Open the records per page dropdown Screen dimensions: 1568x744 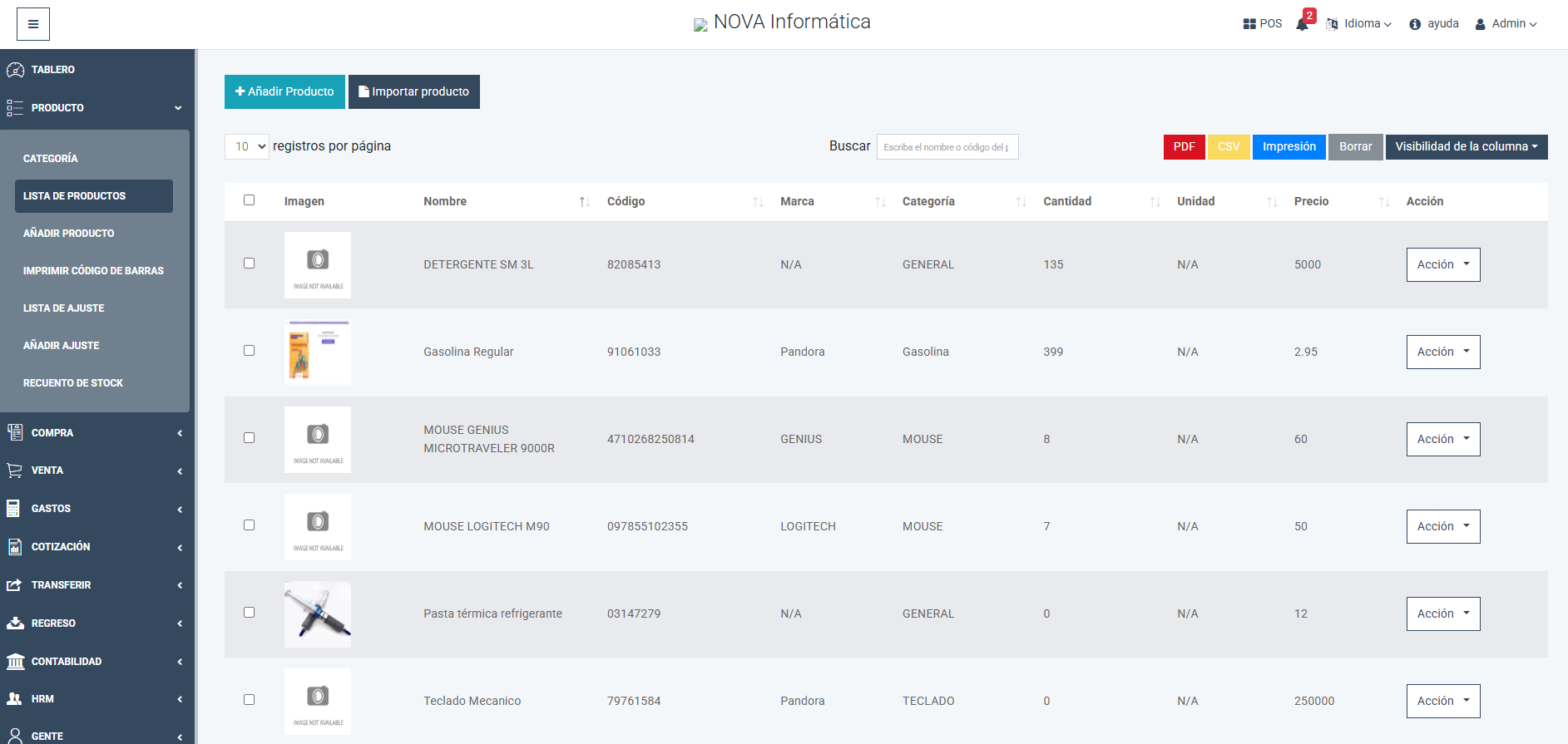pyautogui.click(x=247, y=146)
